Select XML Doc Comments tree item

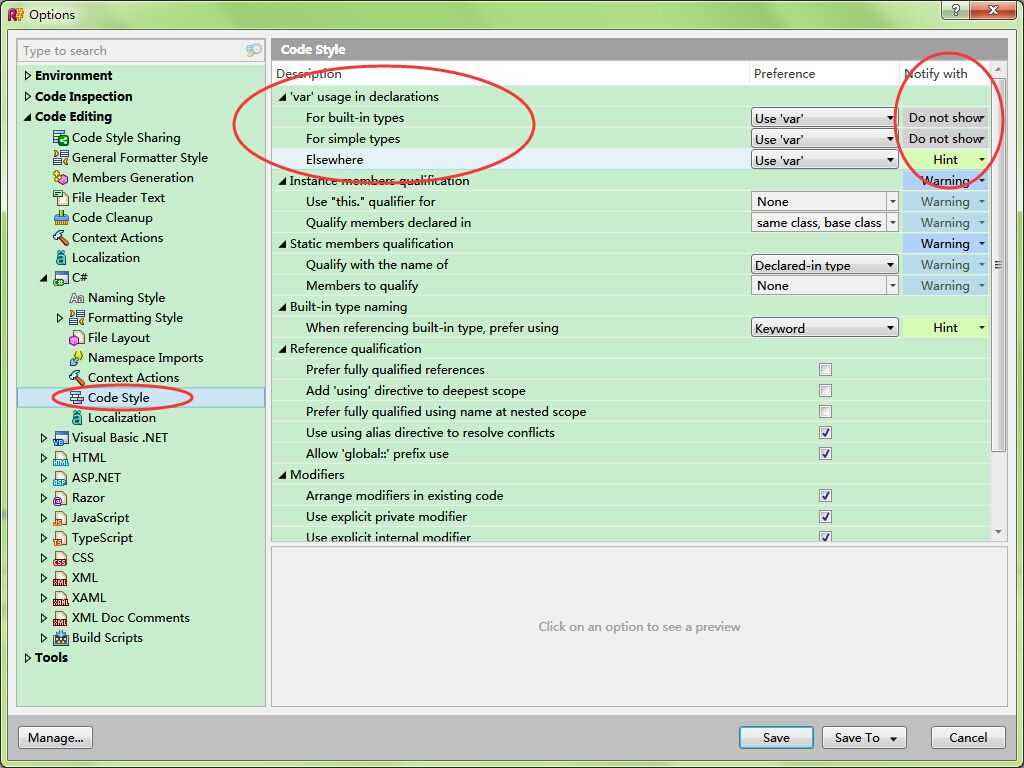(x=131, y=618)
